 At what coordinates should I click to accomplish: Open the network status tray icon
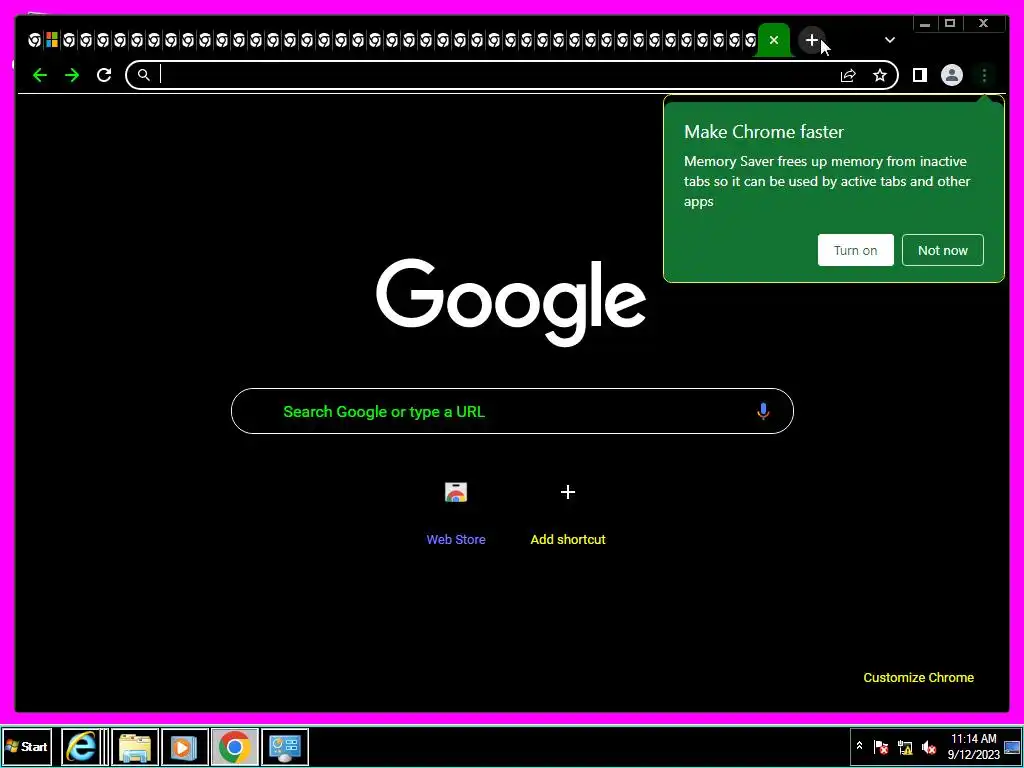[905, 746]
